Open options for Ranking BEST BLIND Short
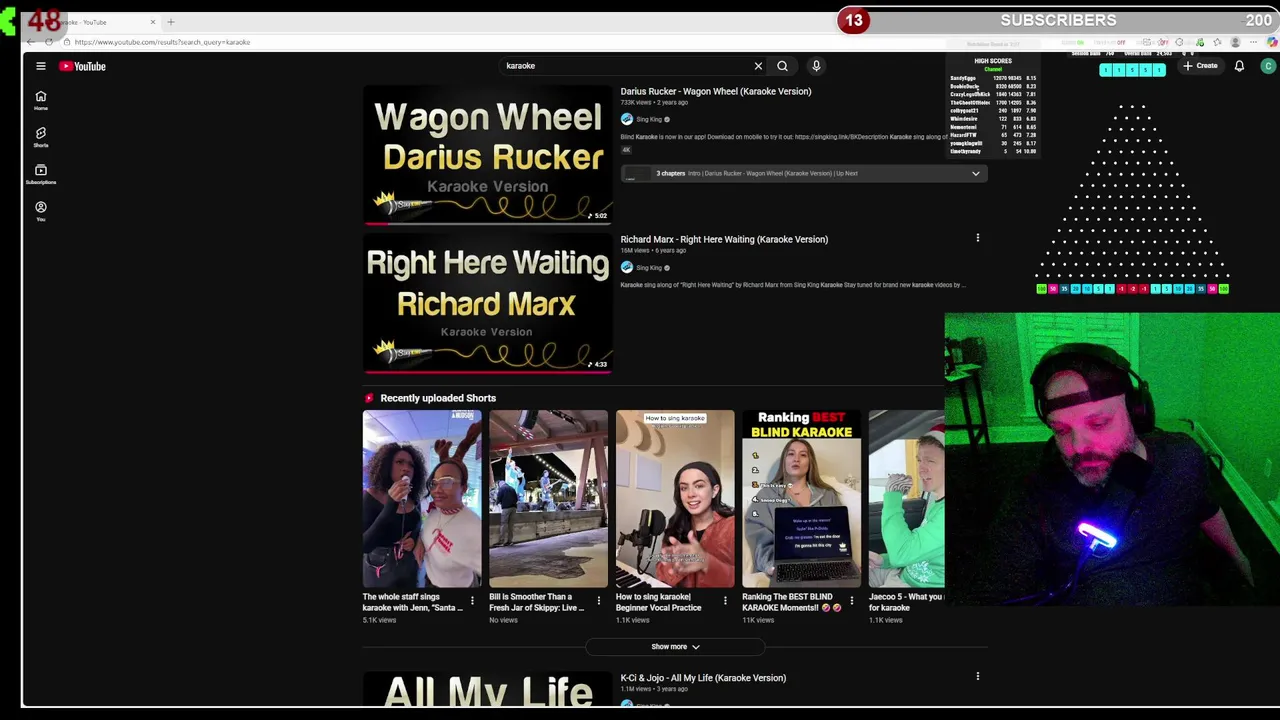Viewport: 1280px width, 720px height. (852, 601)
